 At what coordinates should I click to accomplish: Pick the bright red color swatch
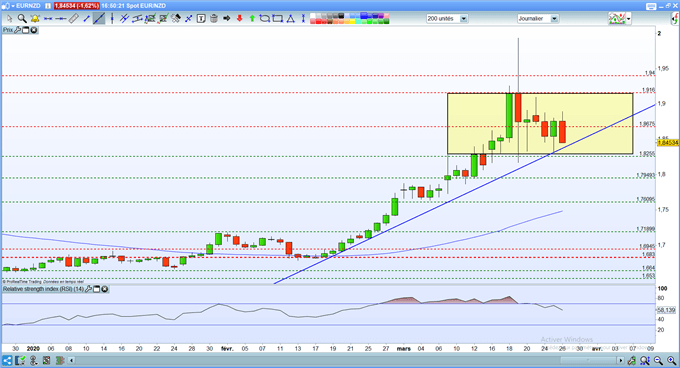pyautogui.click(x=318, y=22)
